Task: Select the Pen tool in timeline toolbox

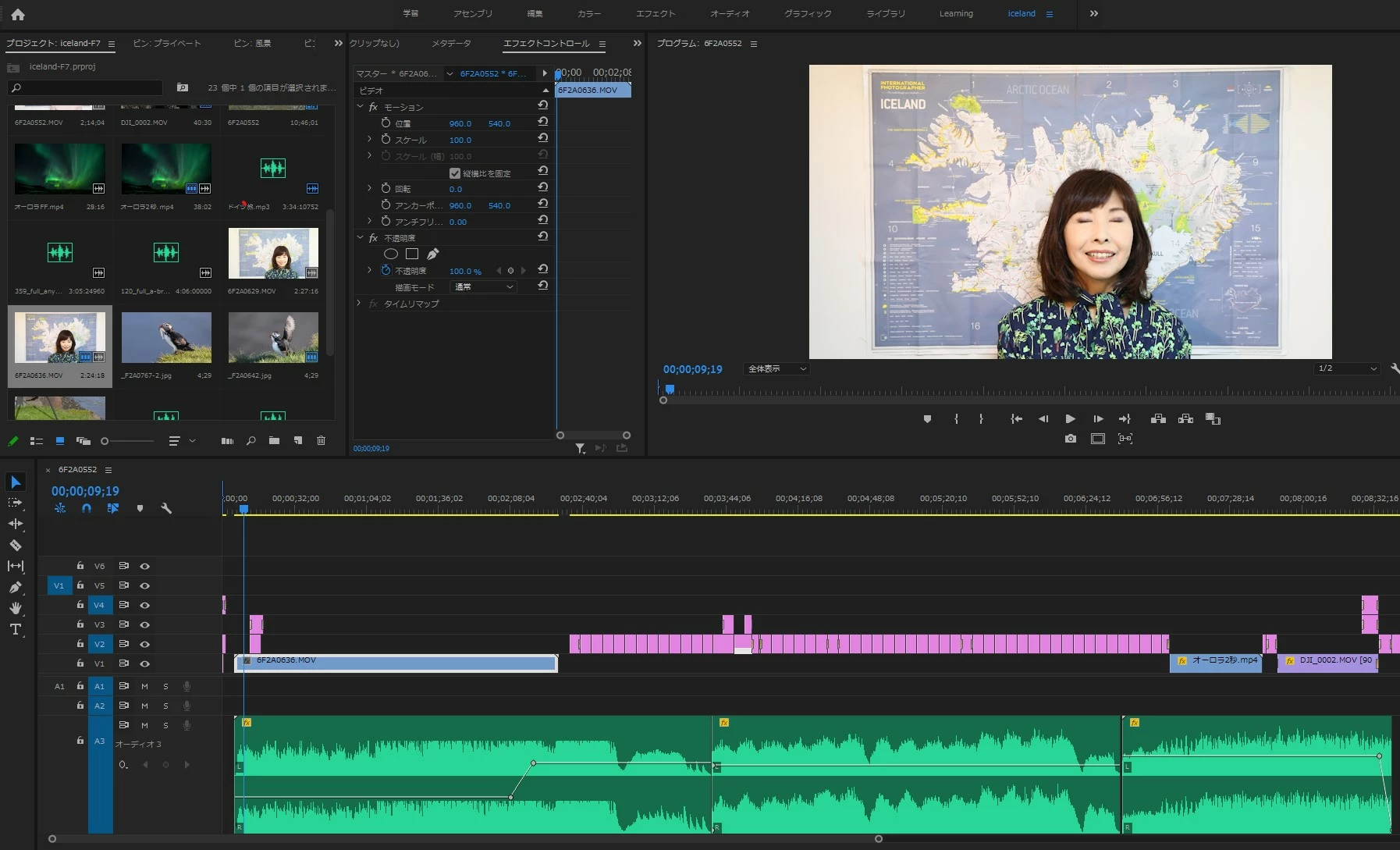Action: point(15,587)
